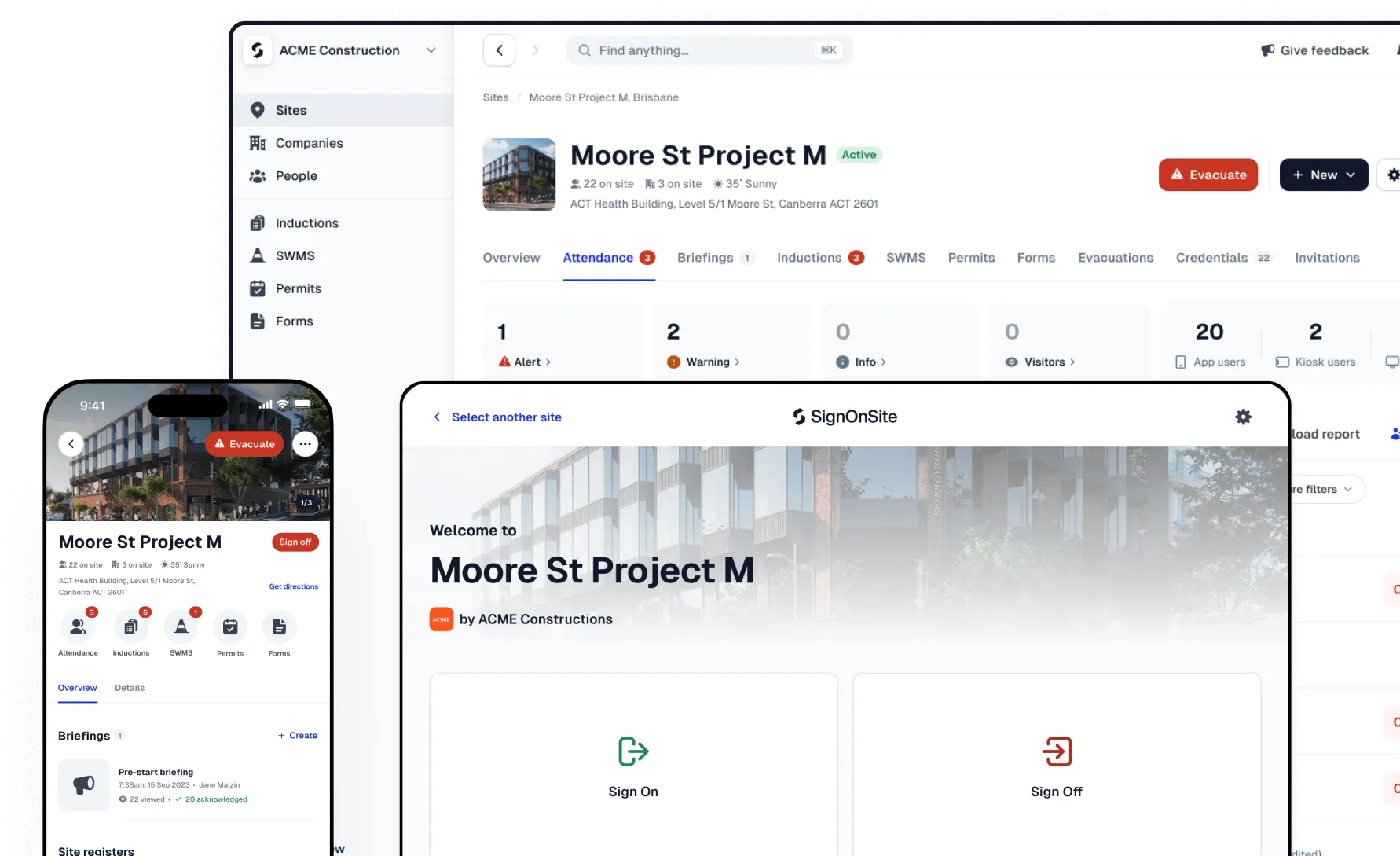
Task: Open the People section
Action: pyautogui.click(x=296, y=175)
